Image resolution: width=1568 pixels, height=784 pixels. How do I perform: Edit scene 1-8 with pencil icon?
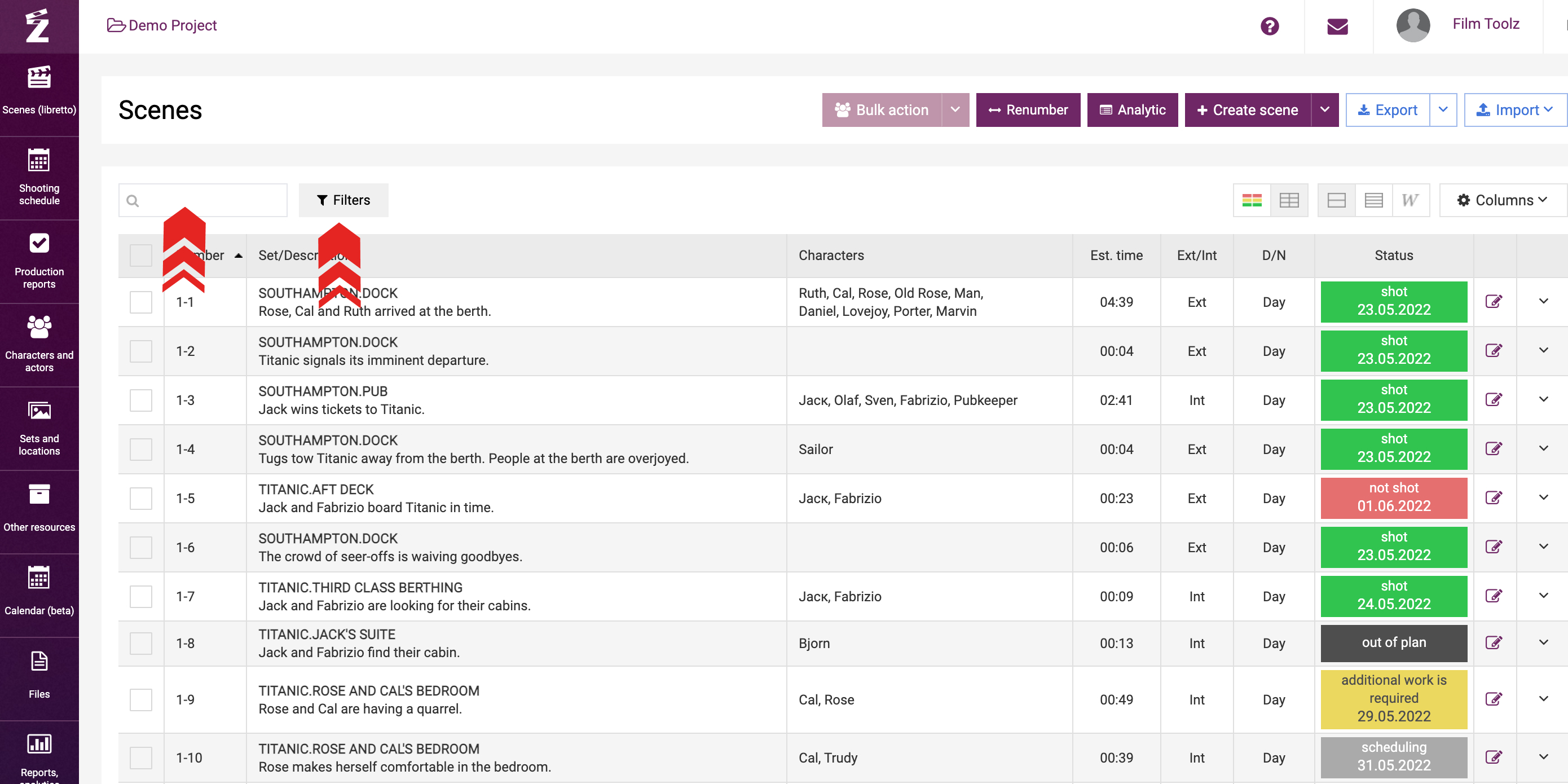1493,642
